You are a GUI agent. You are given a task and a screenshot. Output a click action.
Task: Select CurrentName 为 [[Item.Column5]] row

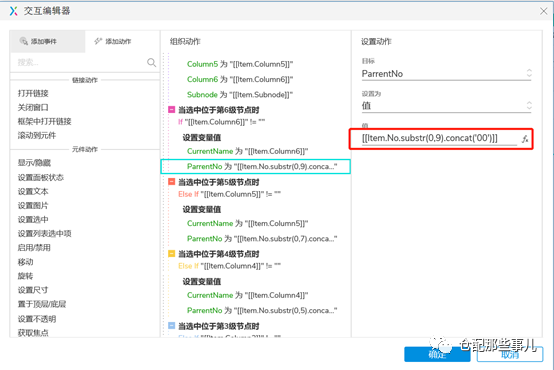pyautogui.click(x=248, y=223)
